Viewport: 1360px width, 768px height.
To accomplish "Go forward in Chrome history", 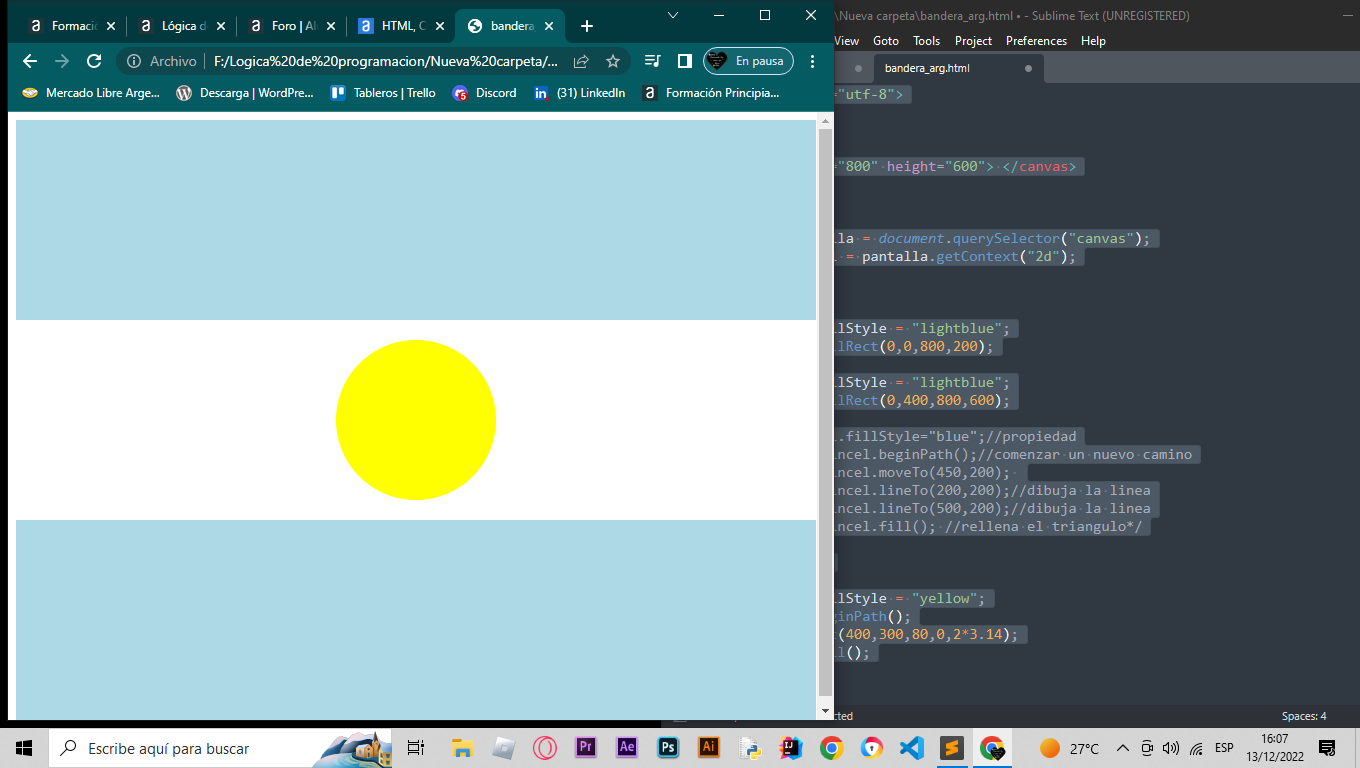I will pos(62,61).
